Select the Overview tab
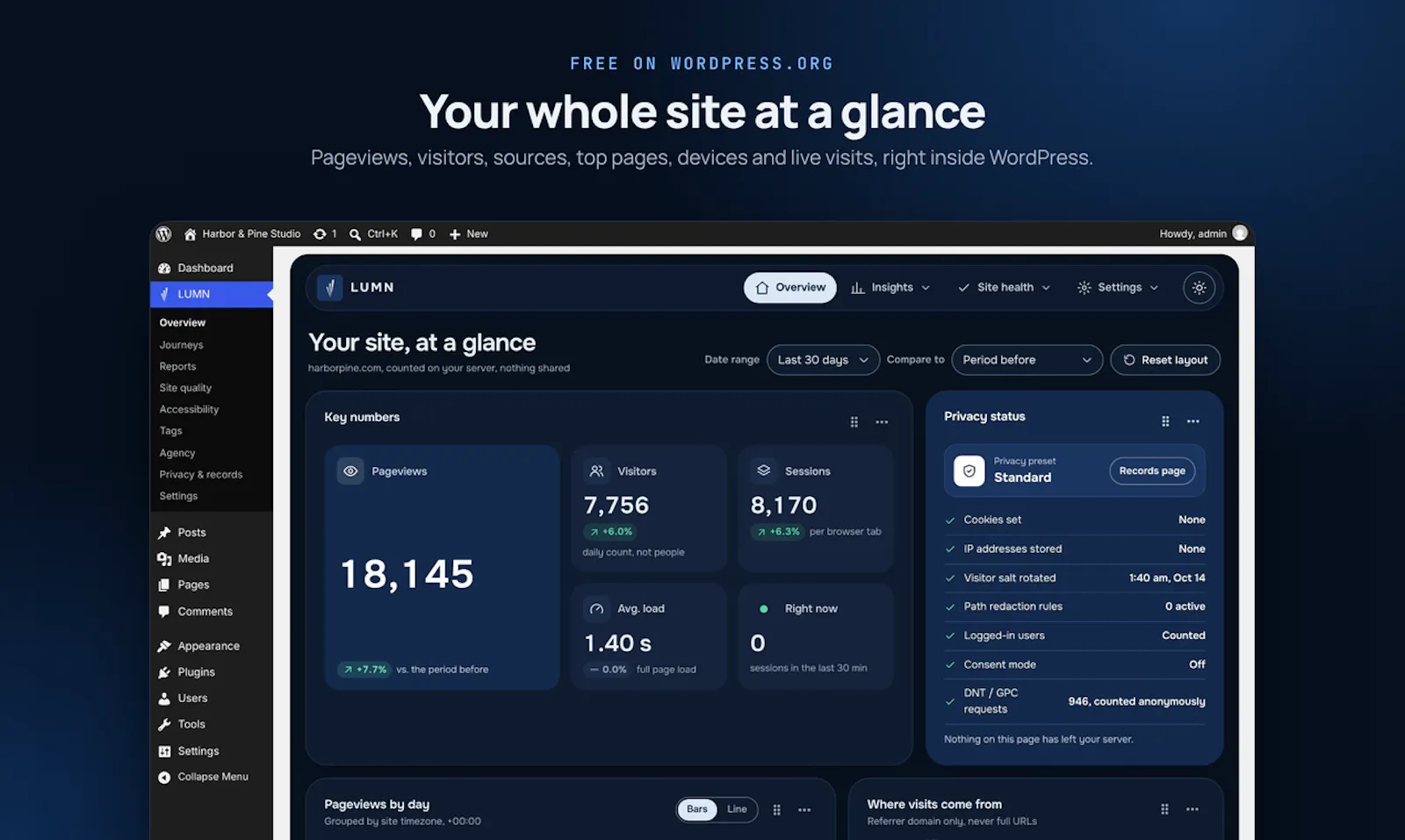The height and width of the screenshot is (840, 1405). click(790, 287)
